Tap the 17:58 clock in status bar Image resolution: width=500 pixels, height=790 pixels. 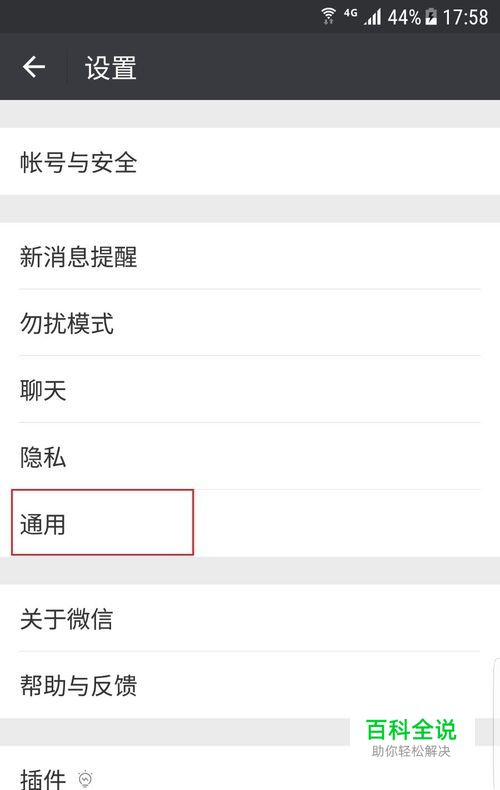465,17
